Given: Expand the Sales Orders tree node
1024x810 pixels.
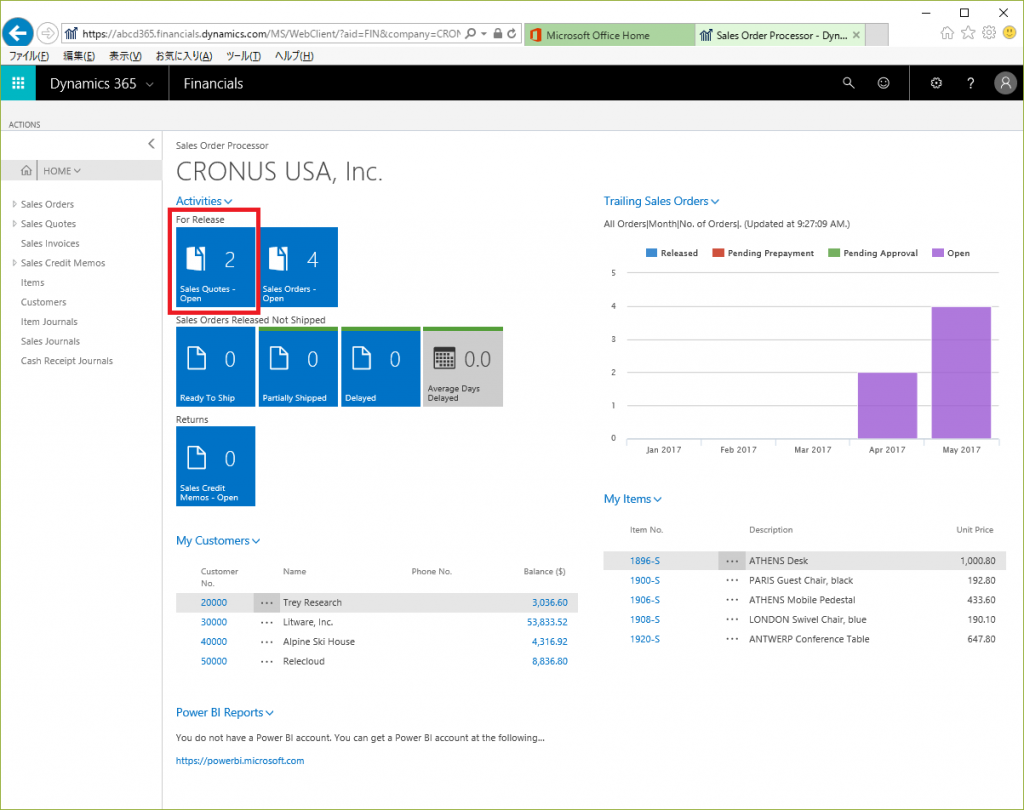Looking at the screenshot, I should pos(14,204).
